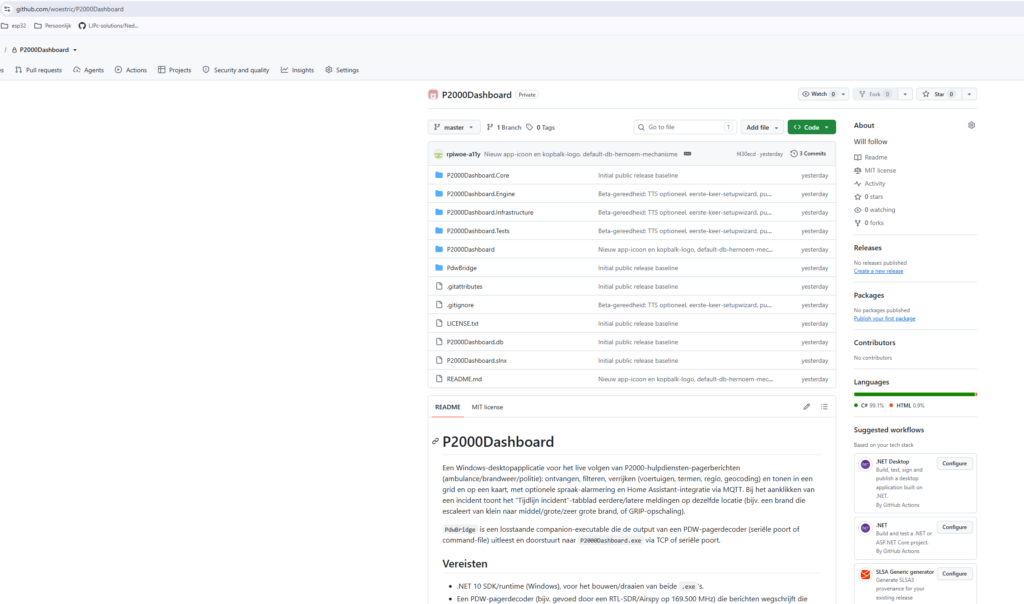Viewport: 1024px width, 604px height.
Task: Open the Readme link in About
Action: (x=871, y=157)
